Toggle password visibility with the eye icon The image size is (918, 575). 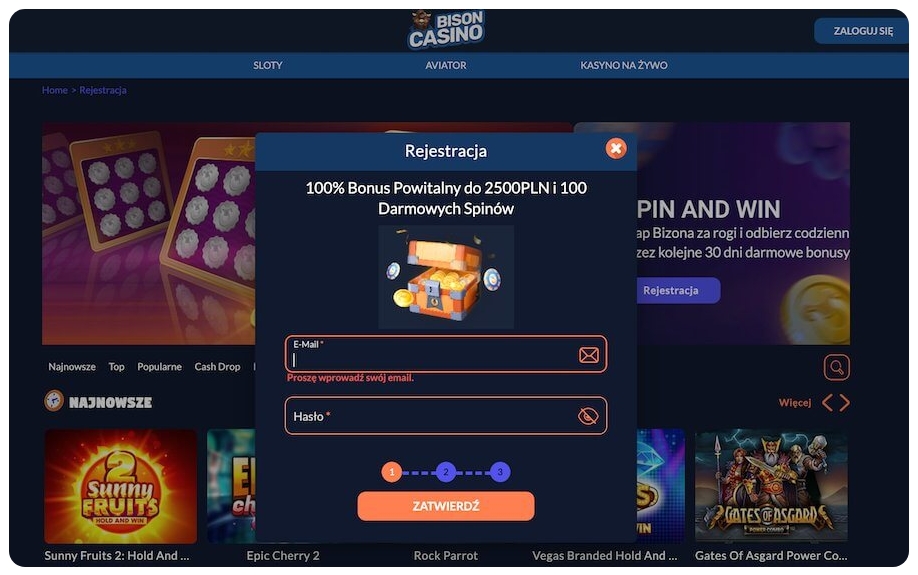click(x=588, y=416)
